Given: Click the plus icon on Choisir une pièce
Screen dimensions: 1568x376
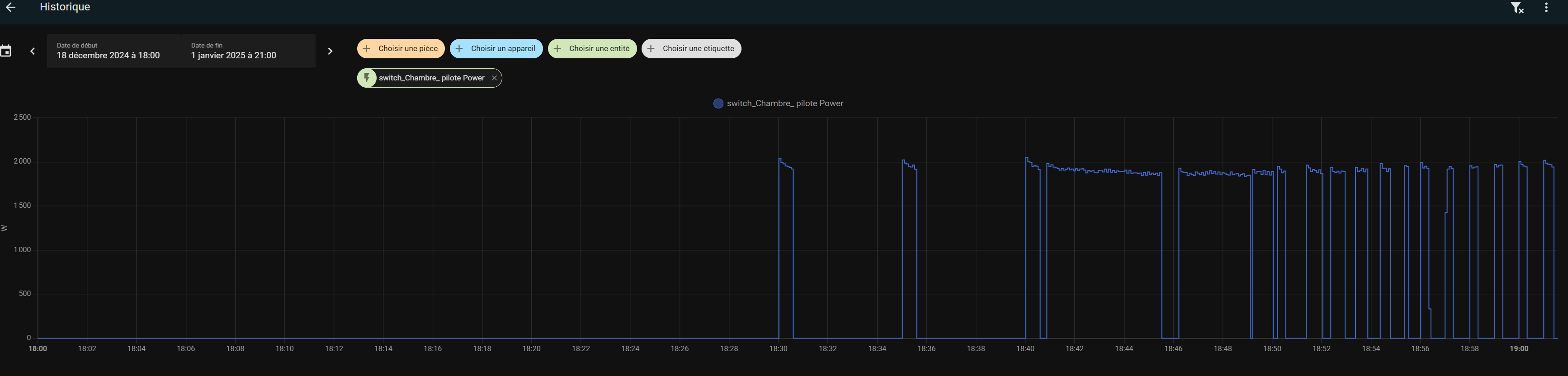Looking at the screenshot, I should point(366,49).
